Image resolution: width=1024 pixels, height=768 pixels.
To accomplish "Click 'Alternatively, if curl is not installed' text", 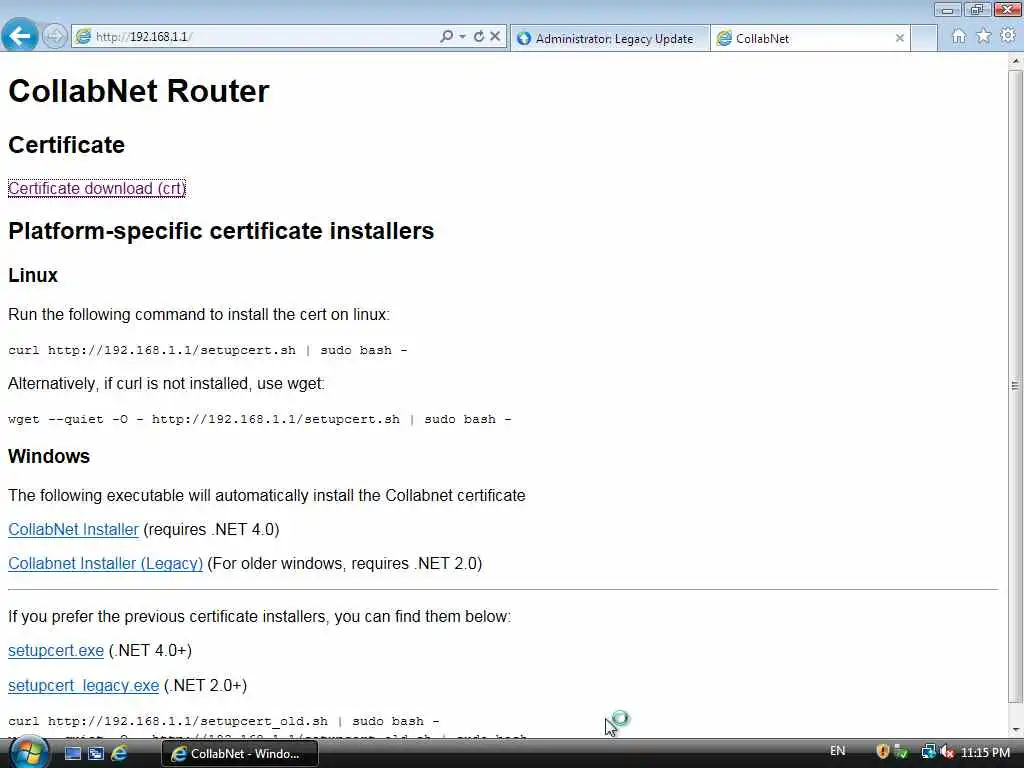I will coord(166,383).
